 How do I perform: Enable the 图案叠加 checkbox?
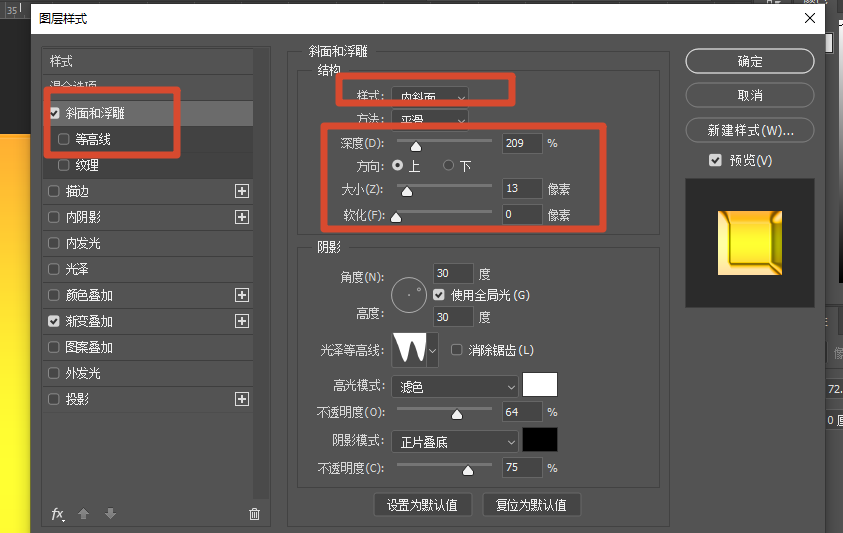(x=54, y=347)
